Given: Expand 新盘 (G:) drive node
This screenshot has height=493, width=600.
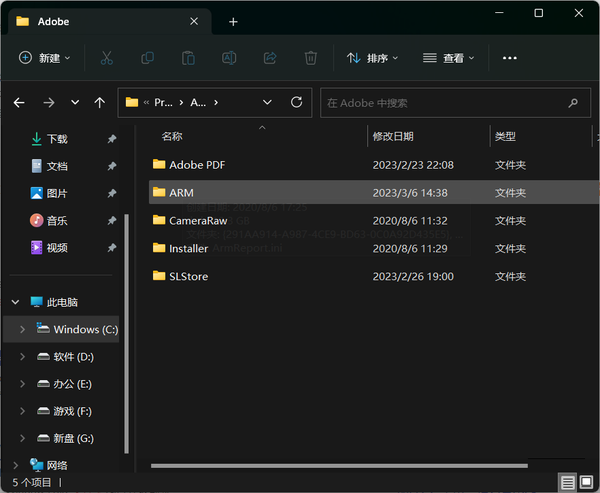Looking at the screenshot, I should 22,438.
